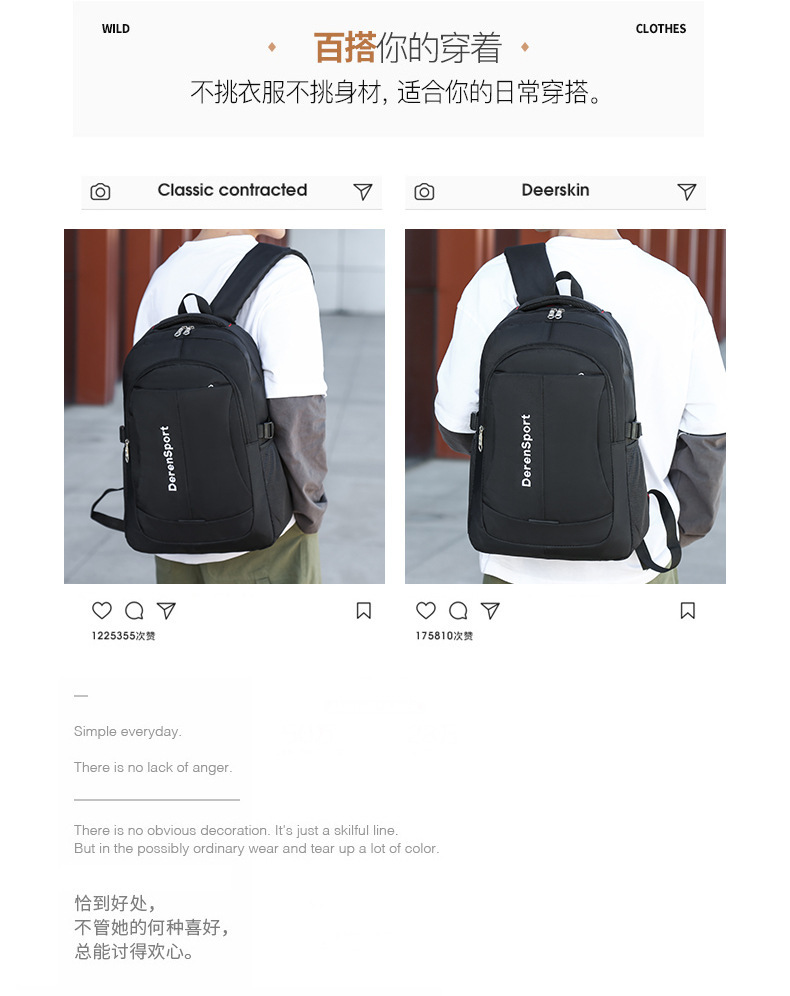790x996 pixels.
Task: Like the left backpack post heart
Action: [x=102, y=610]
